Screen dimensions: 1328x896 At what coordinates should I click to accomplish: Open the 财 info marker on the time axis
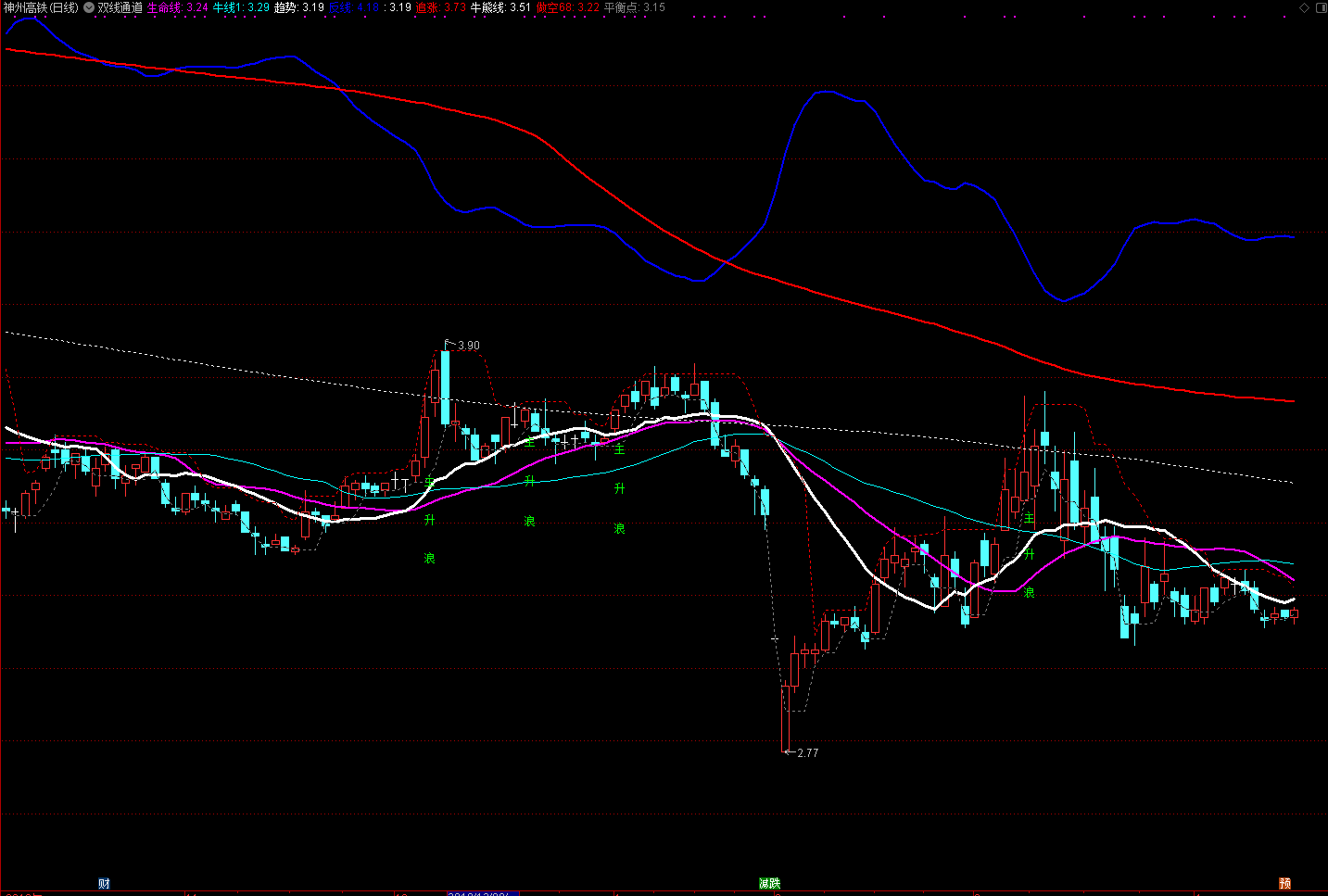[104, 884]
